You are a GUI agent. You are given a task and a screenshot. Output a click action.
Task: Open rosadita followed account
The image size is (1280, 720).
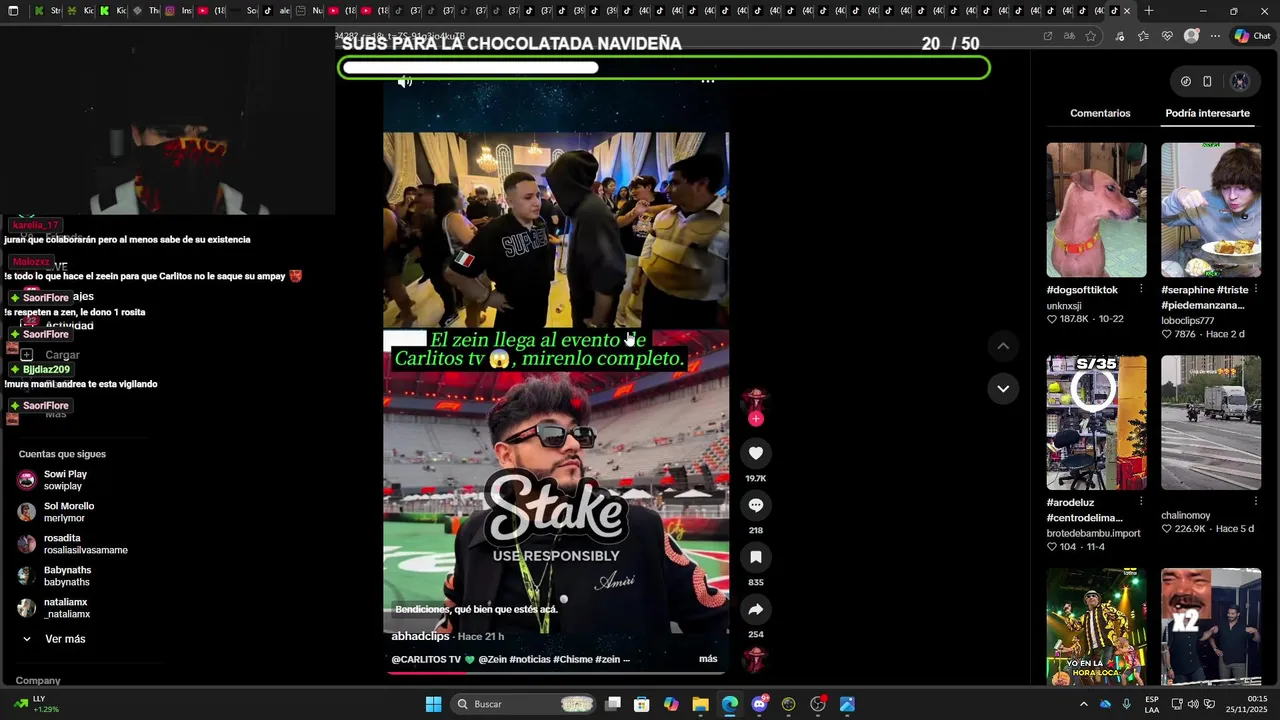73,544
